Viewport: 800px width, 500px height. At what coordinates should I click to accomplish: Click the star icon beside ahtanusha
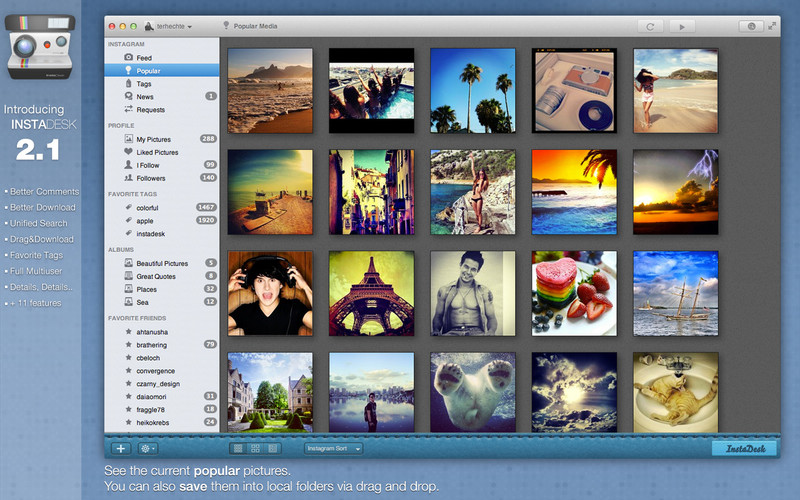[129, 331]
